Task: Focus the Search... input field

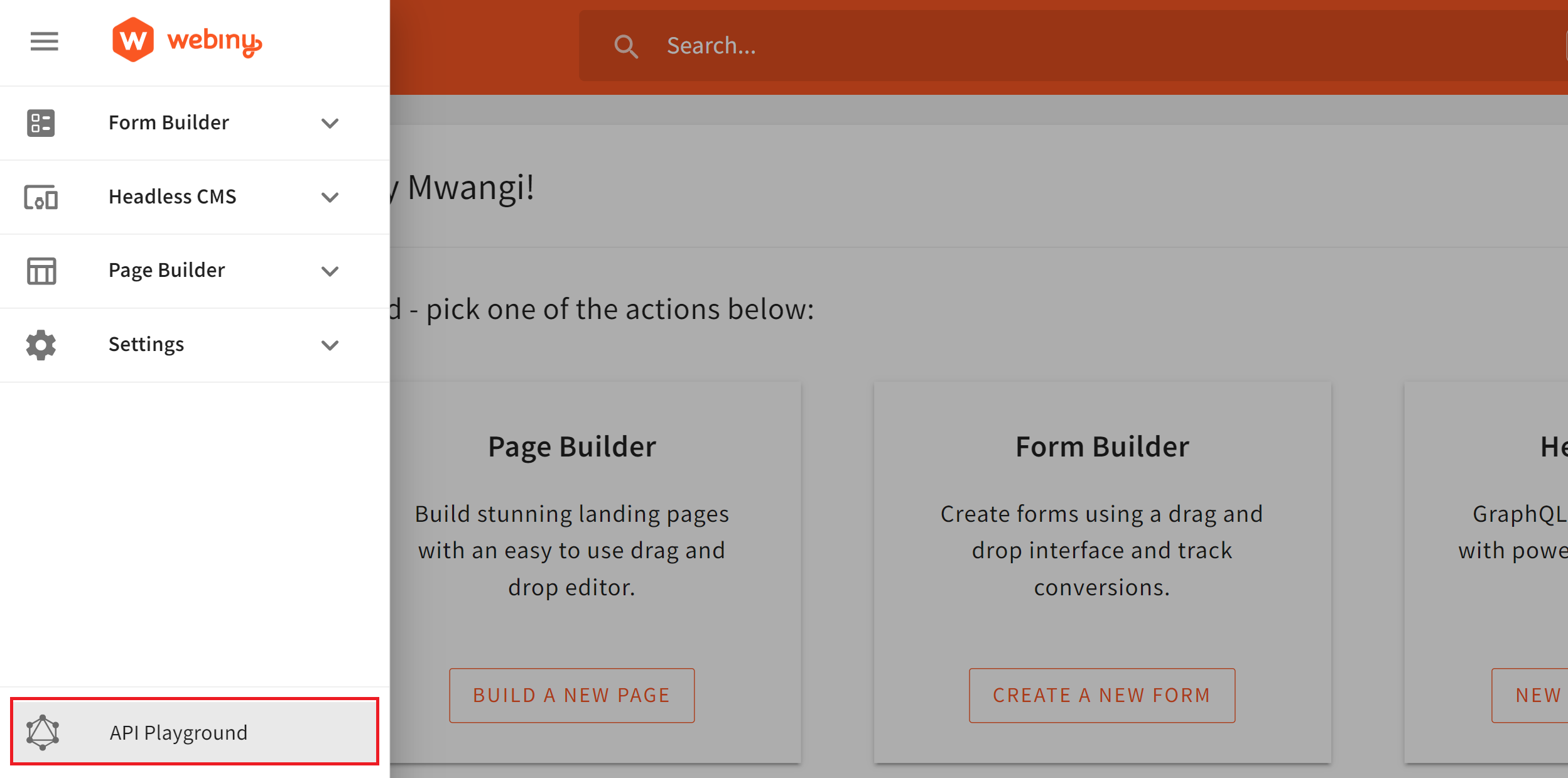Action: pyautogui.click(x=1073, y=45)
